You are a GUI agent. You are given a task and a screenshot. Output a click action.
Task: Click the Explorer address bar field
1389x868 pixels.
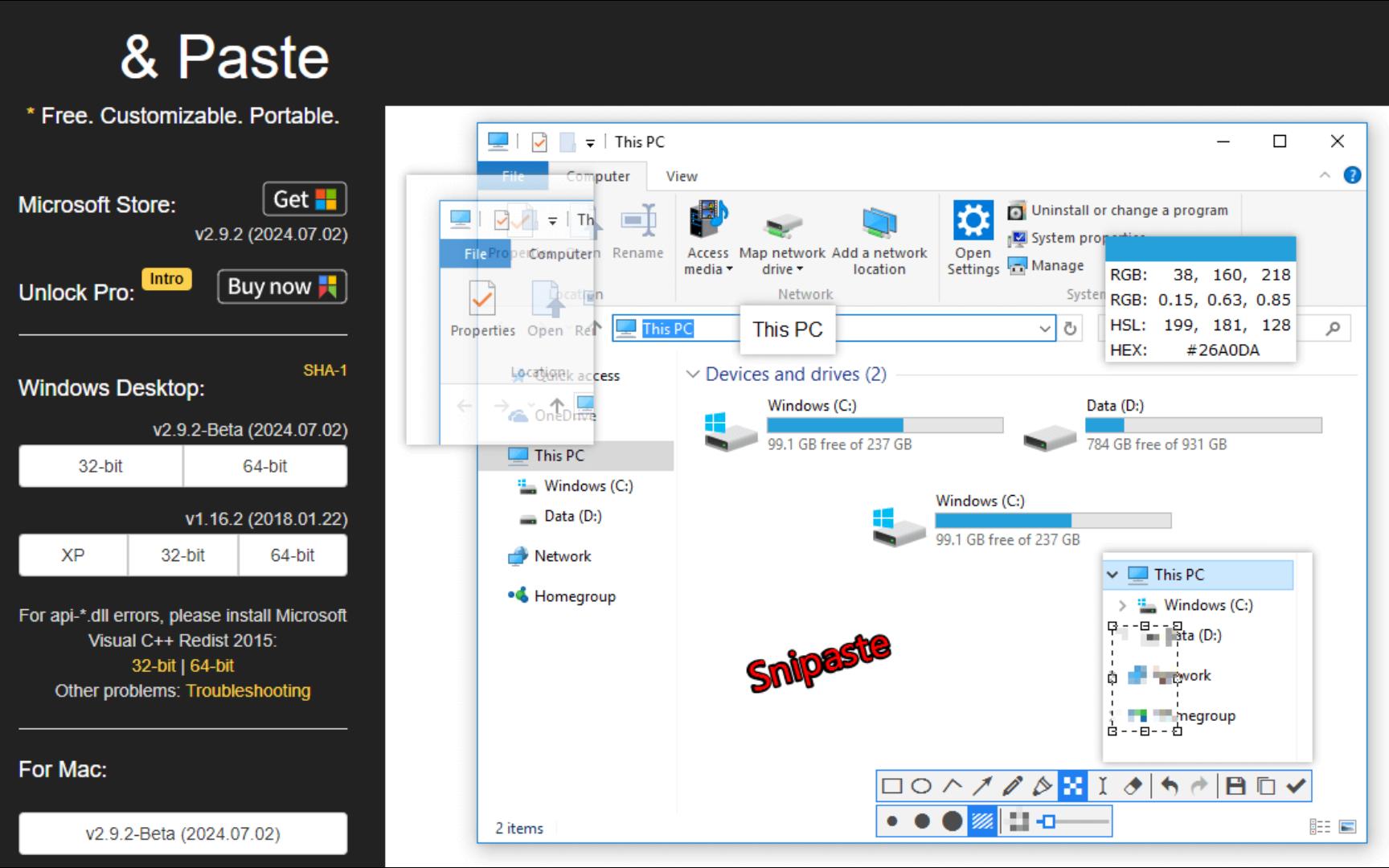pyautogui.click(x=834, y=329)
